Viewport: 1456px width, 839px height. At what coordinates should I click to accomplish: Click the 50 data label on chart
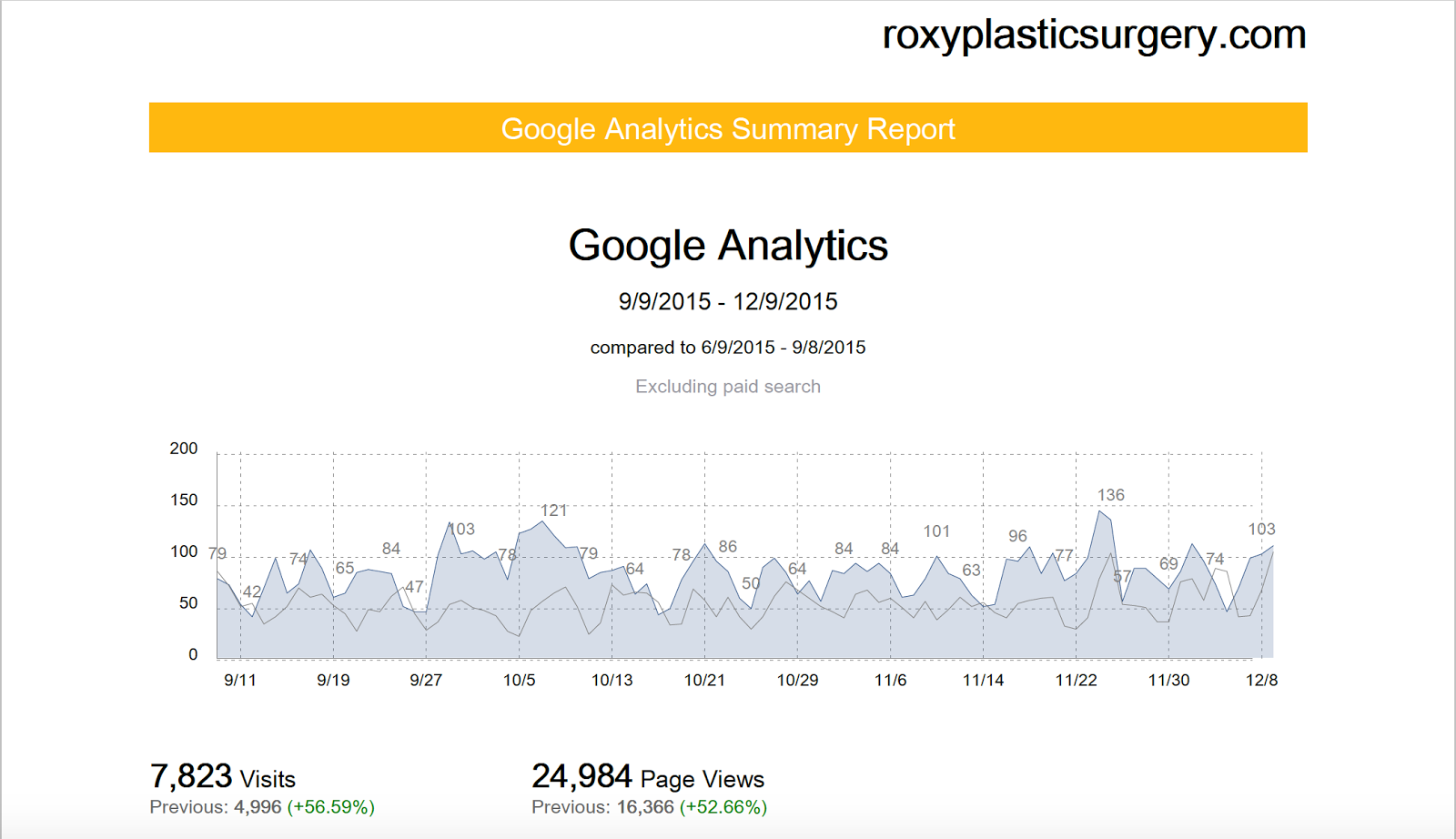751,583
